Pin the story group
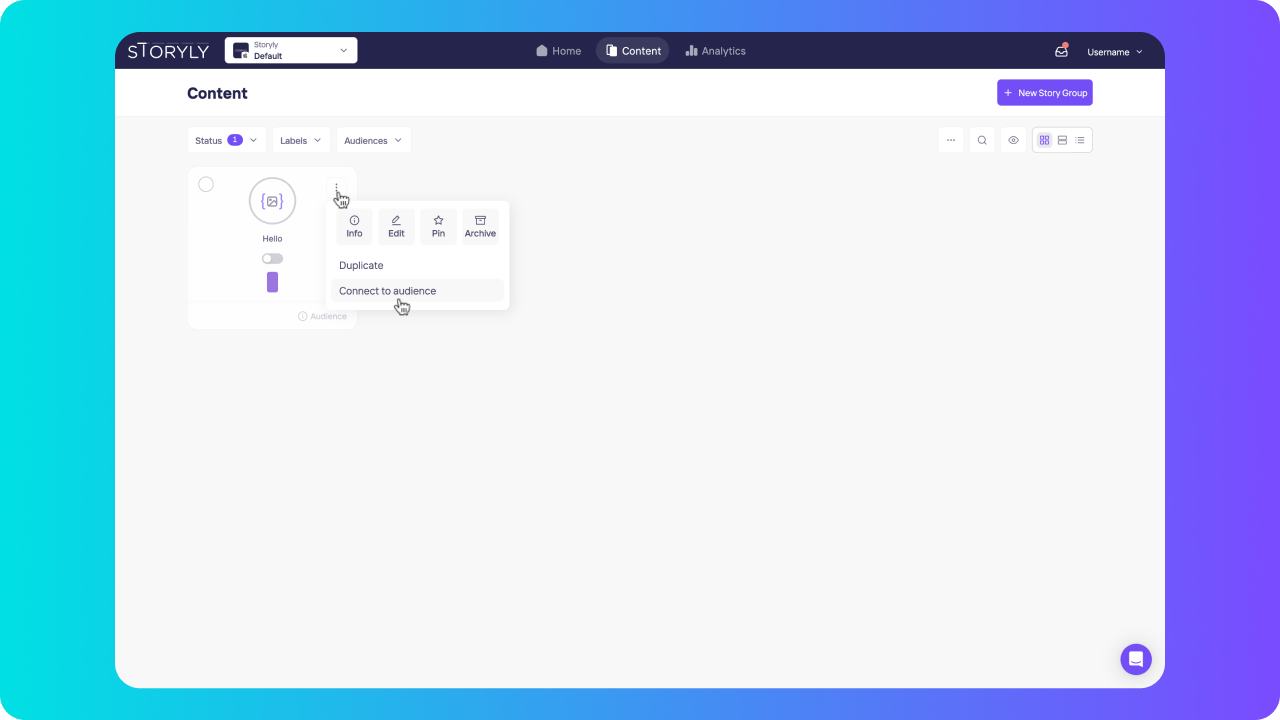This screenshot has width=1280, height=720. pyautogui.click(x=438, y=227)
